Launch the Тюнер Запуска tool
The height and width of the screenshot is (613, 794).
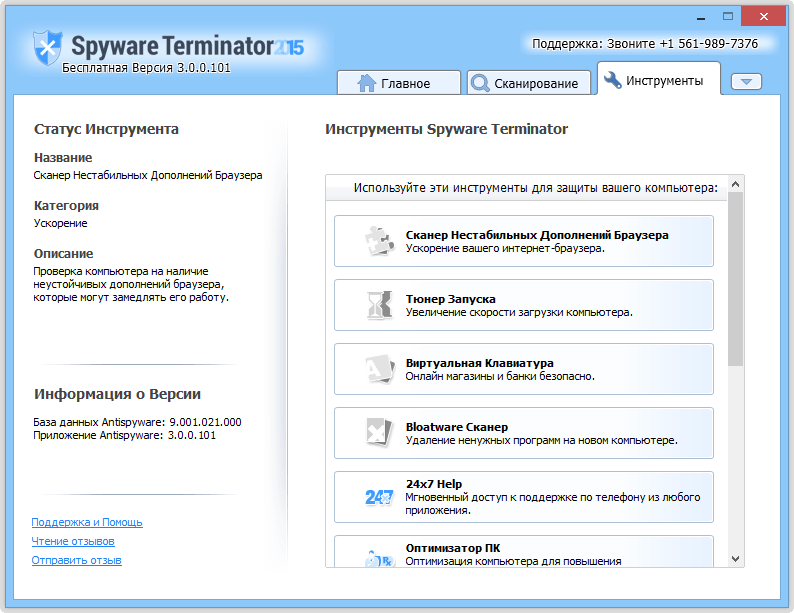[524, 305]
